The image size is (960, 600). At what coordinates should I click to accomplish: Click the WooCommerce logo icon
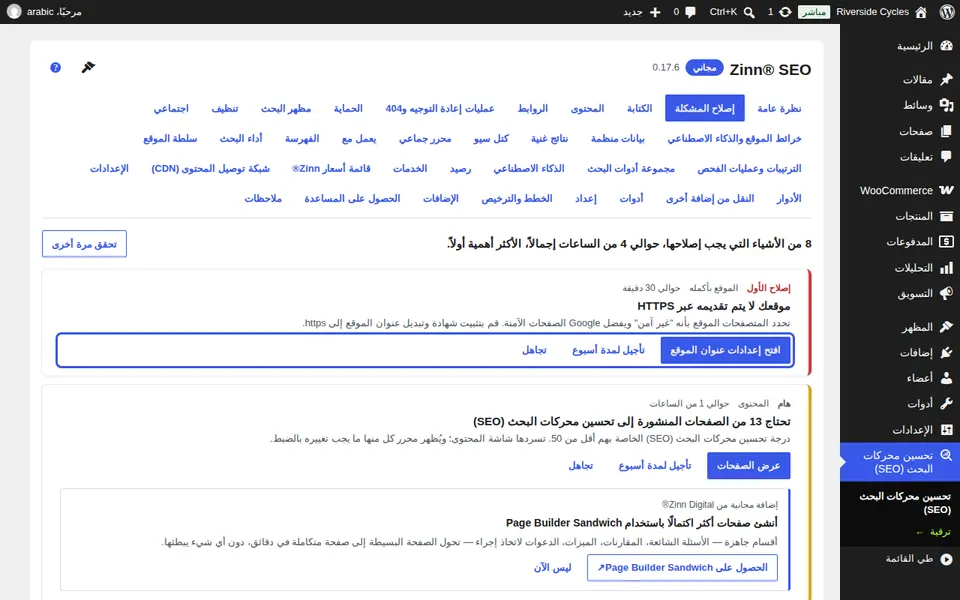[x=947, y=190]
